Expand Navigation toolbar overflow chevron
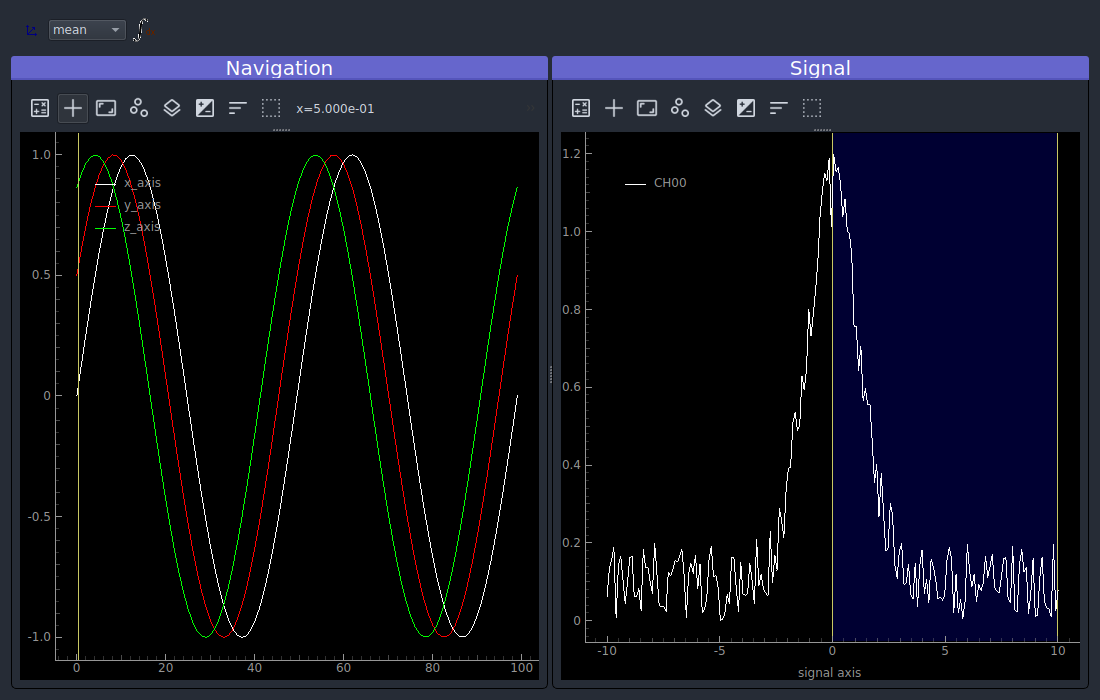This screenshot has height=700, width=1100. coord(531,108)
